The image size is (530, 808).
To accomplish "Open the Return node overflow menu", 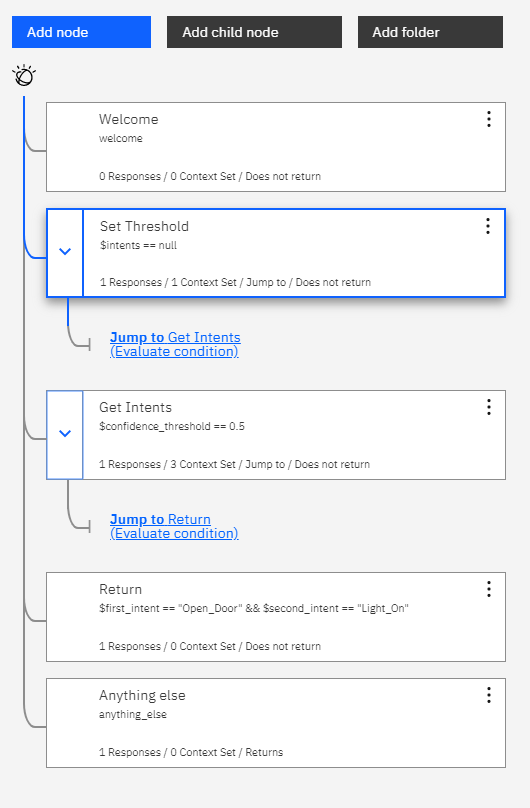I will click(489, 589).
